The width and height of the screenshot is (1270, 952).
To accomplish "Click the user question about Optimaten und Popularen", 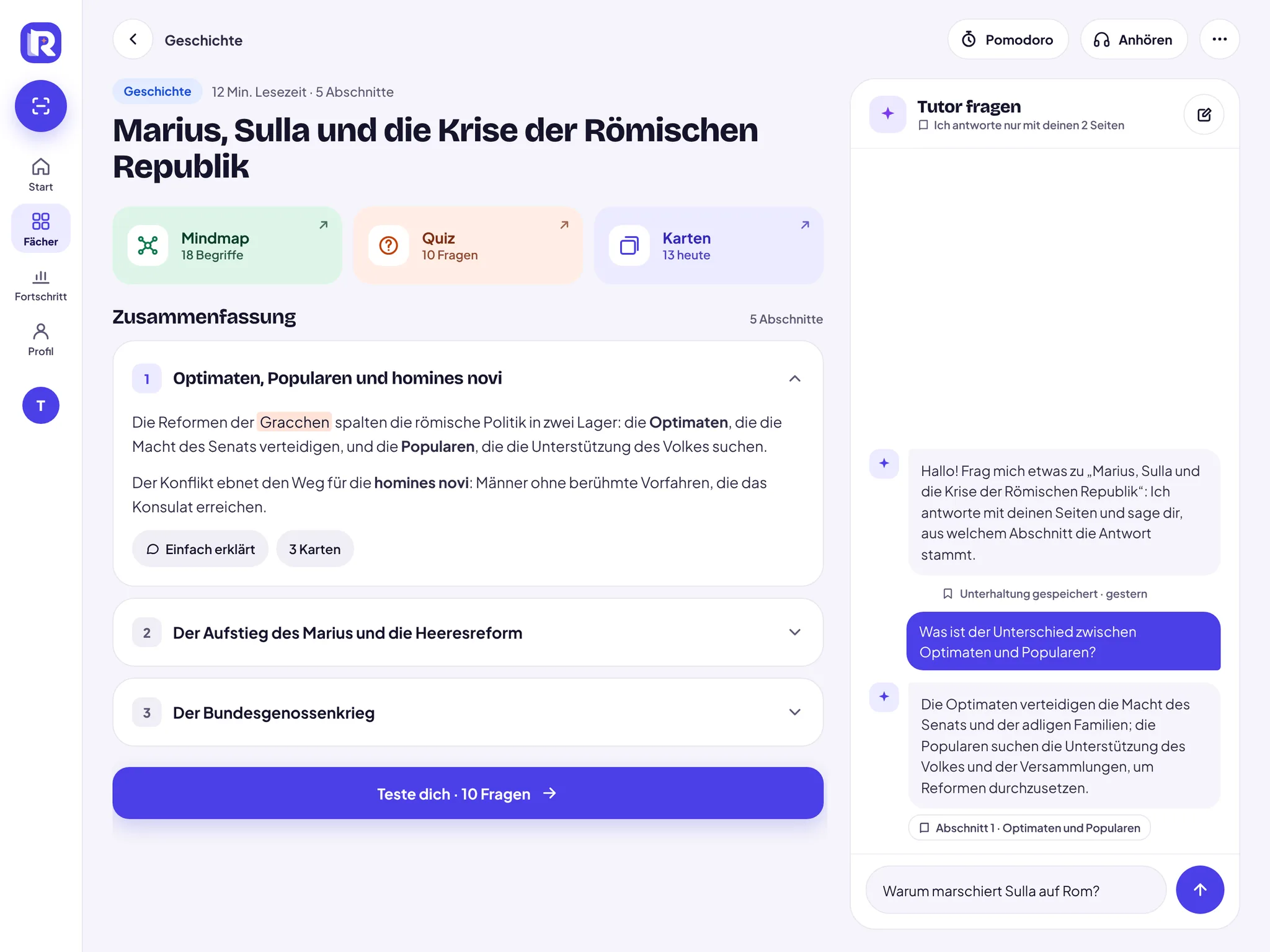I will [x=1063, y=641].
